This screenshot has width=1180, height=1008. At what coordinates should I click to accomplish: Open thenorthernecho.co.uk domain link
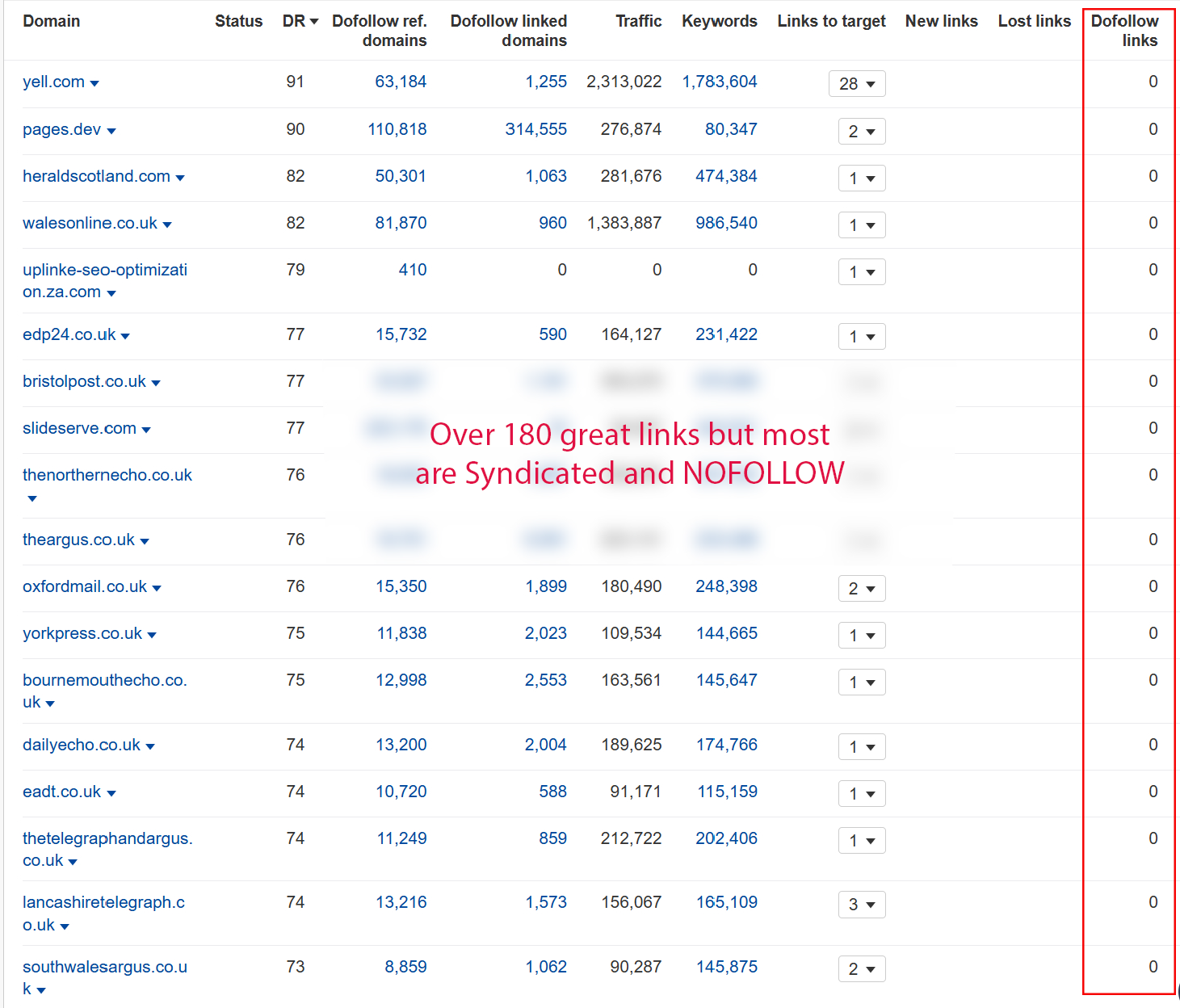107,475
